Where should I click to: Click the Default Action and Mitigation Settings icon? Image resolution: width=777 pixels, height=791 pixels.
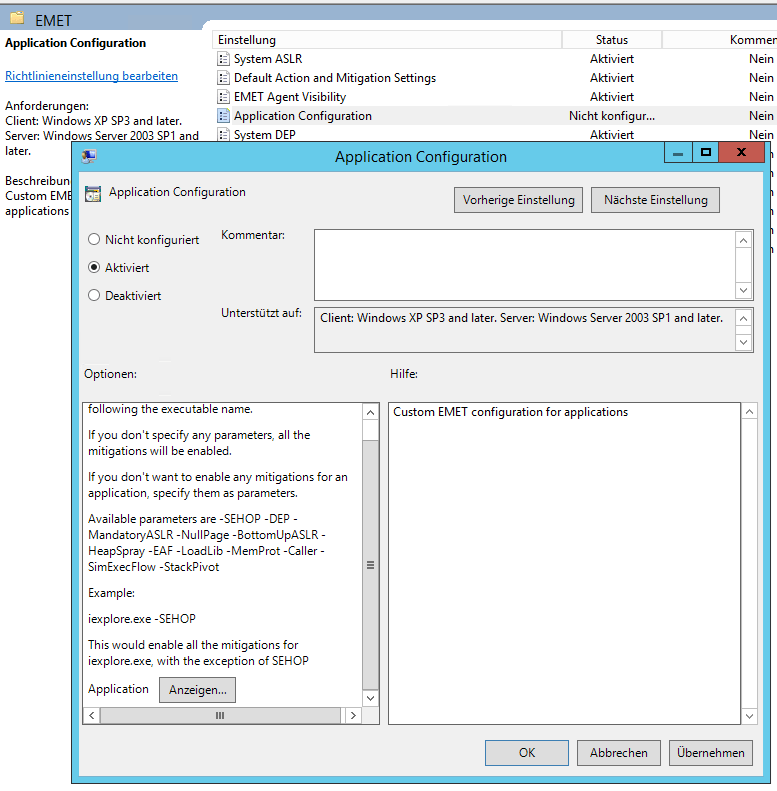[223, 78]
